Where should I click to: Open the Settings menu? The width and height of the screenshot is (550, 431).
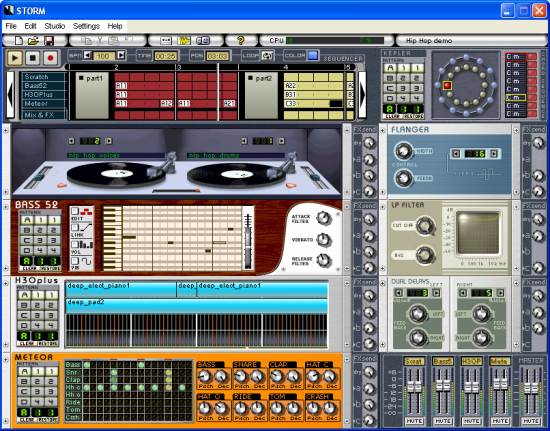[x=86, y=26]
